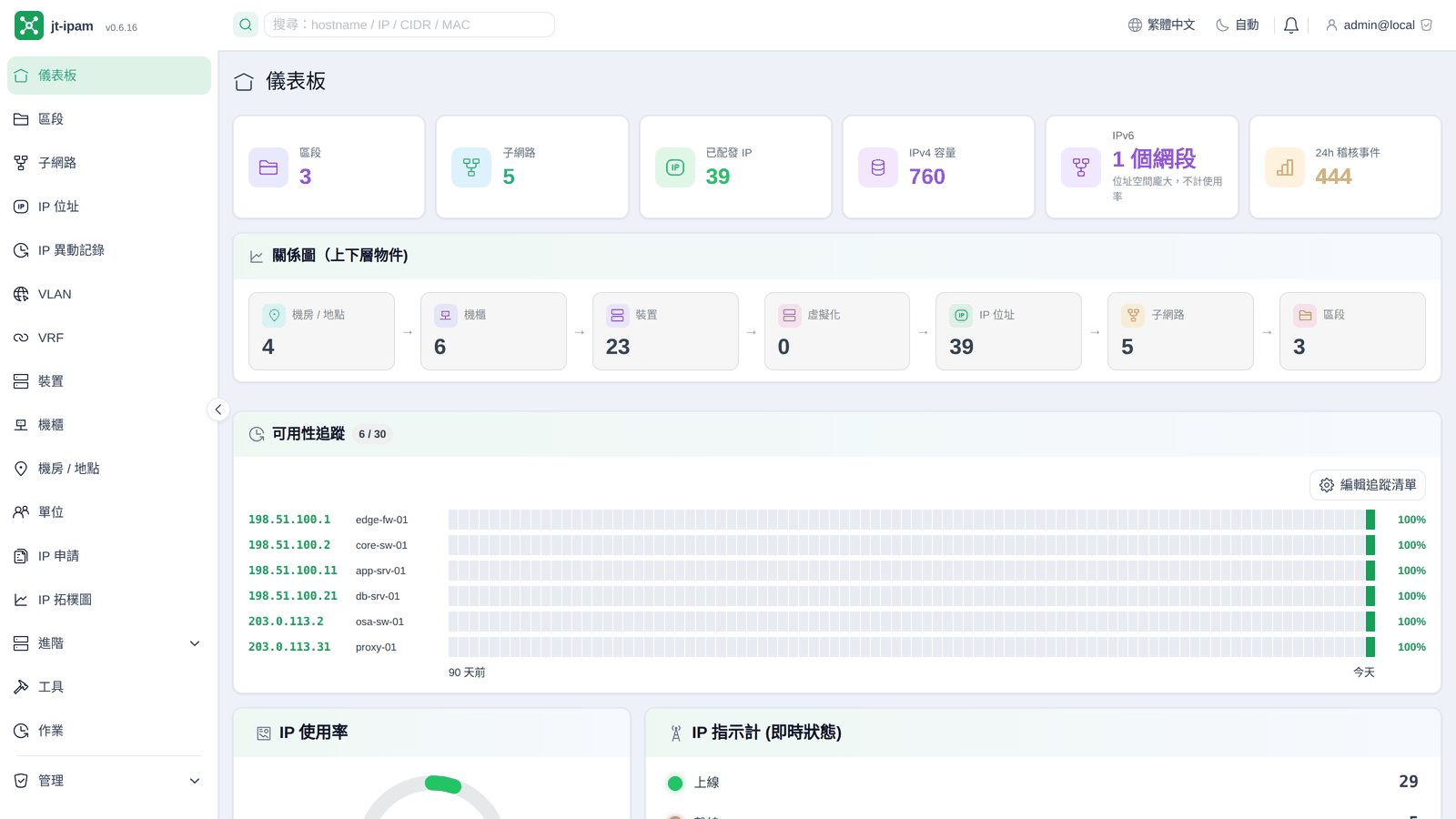
Task: Open IP 198.51.100.2 link
Action: pyautogui.click(x=289, y=545)
